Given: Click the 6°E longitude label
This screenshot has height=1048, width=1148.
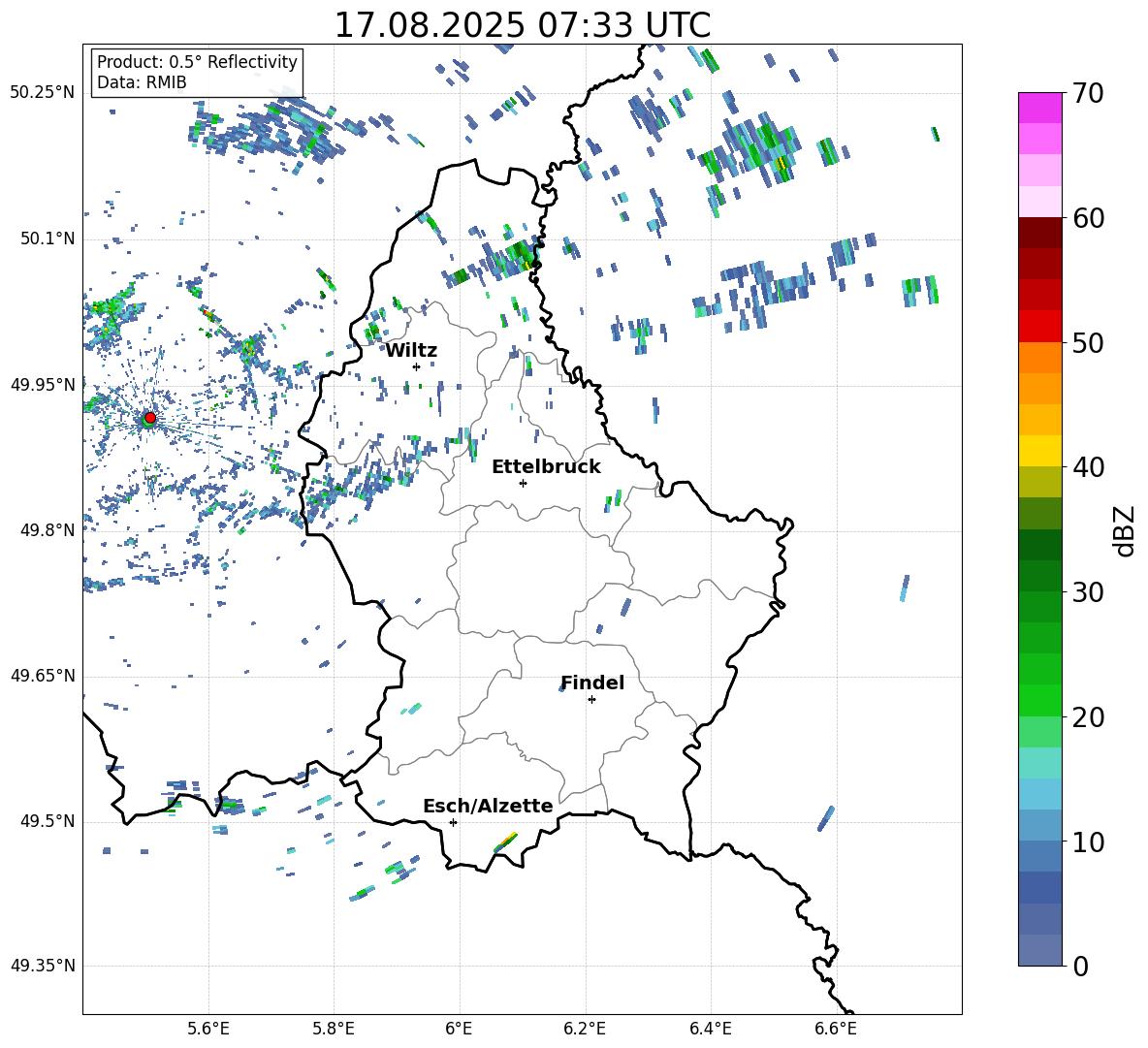Looking at the screenshot, I should point(459,1029).
